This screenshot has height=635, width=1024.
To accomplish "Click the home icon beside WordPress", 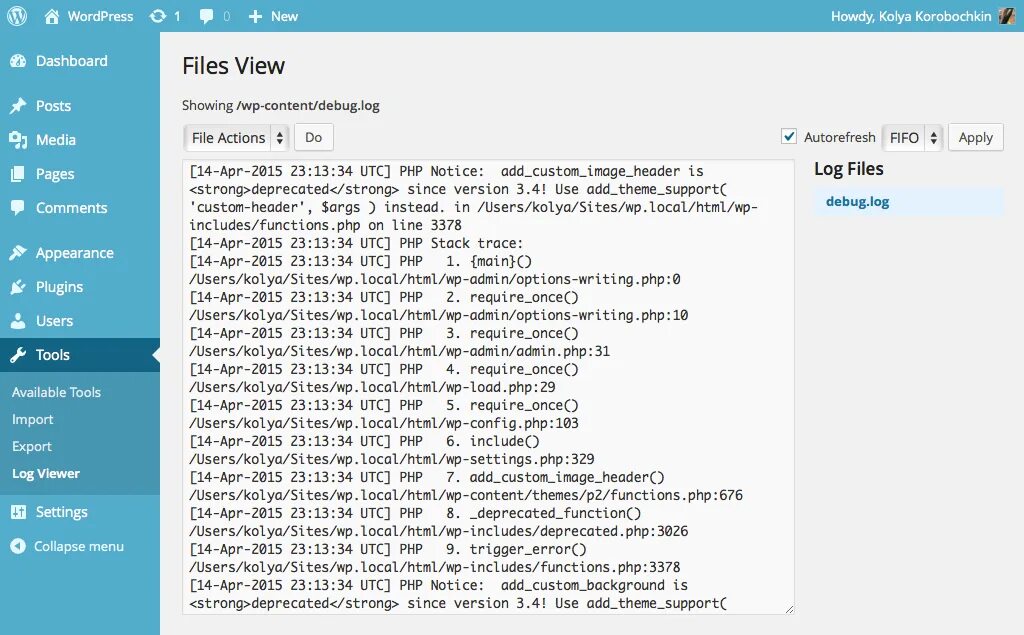I will tap(52, 16).
